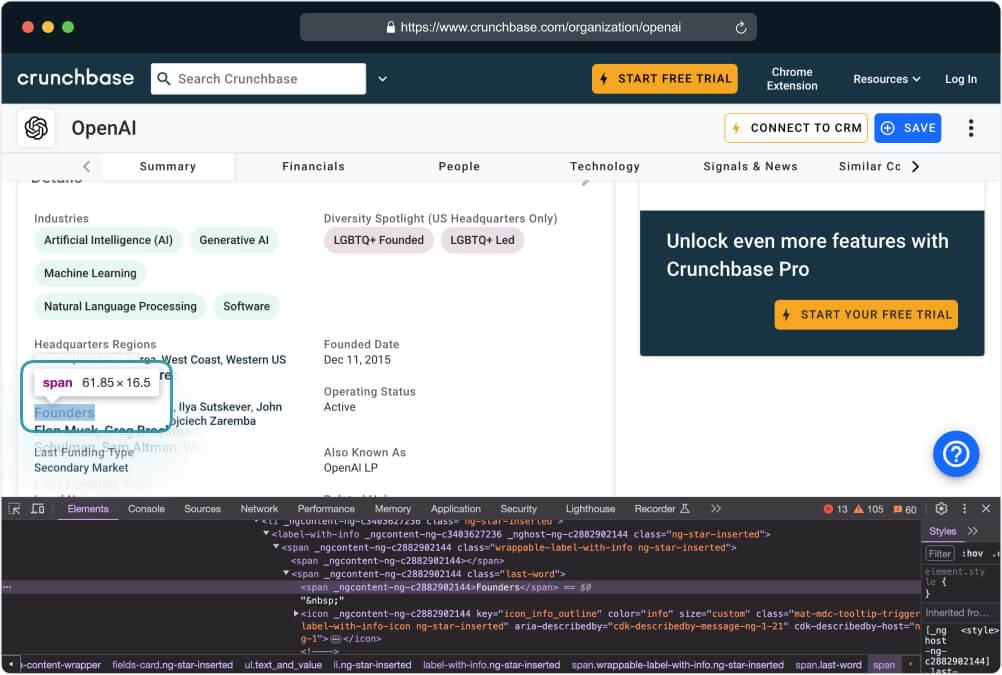The width and height of the screenshot is (1002, 675).
Task: Open DevTools settings gear
Action: pyautogui.click(x=941, y=509)
